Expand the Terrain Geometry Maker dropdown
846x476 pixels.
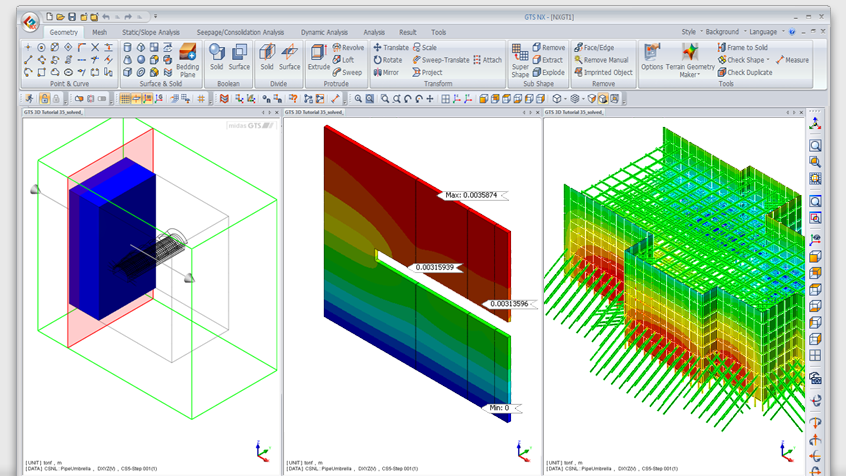(691, 75)
